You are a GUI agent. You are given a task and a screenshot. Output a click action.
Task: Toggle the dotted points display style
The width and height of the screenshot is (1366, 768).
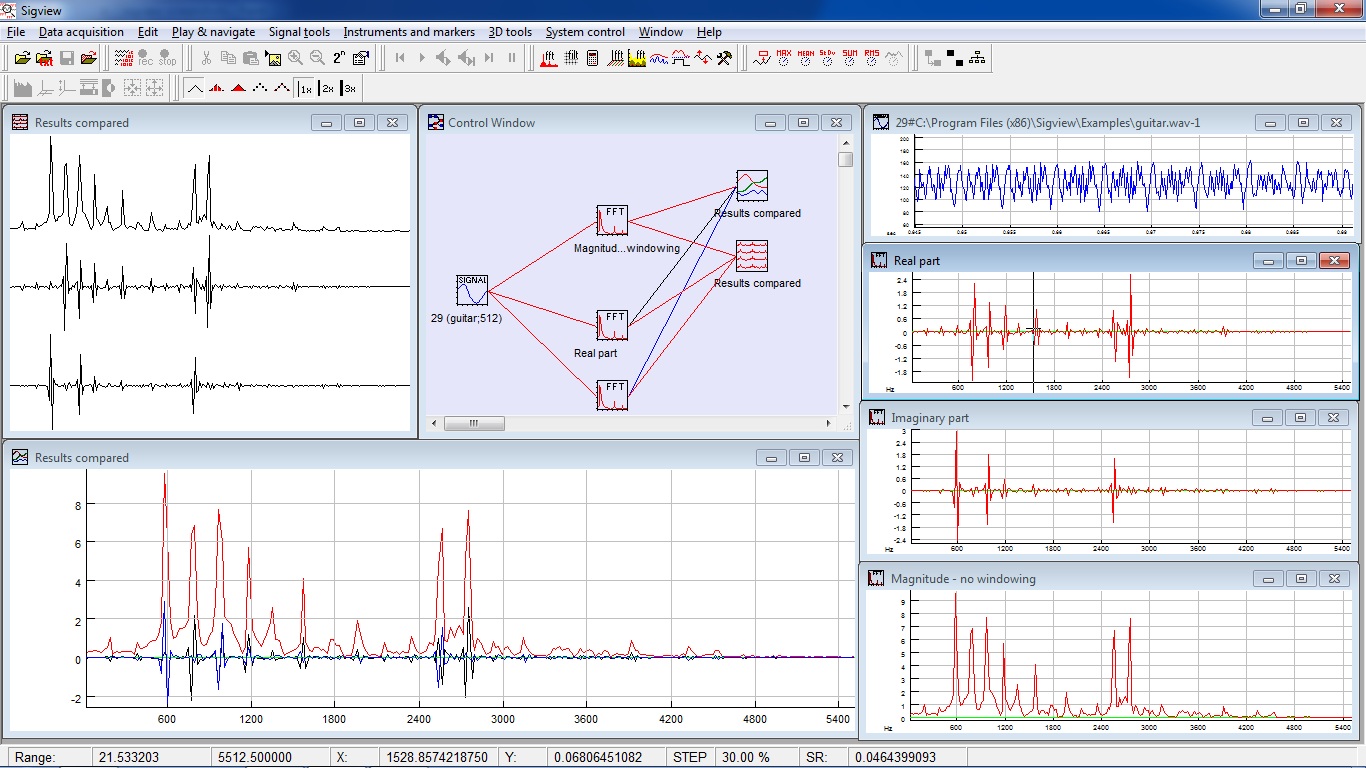pyautogui.click(x=260, y=88)
